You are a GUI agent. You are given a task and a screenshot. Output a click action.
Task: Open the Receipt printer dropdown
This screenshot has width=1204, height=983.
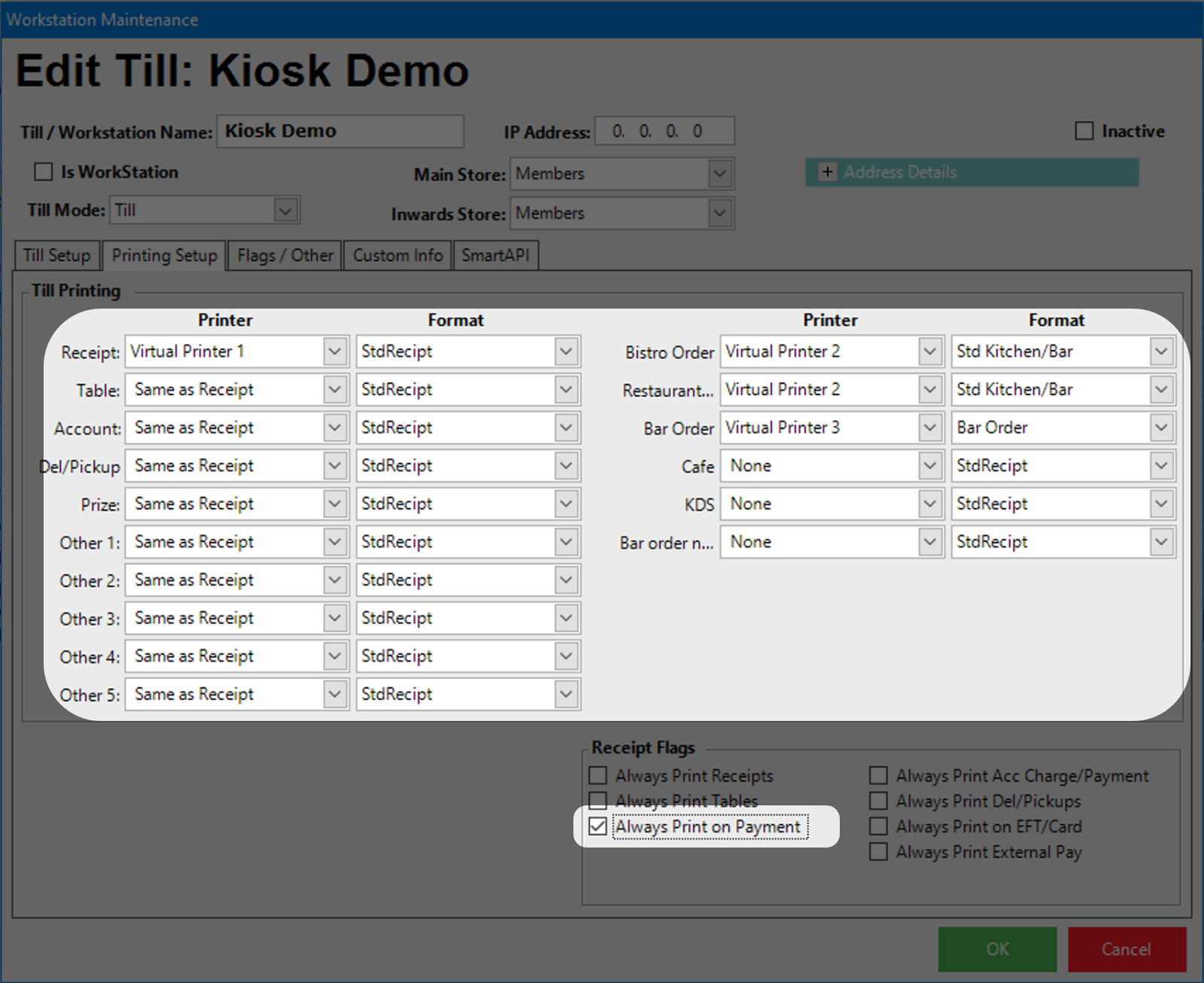(335, 352)
